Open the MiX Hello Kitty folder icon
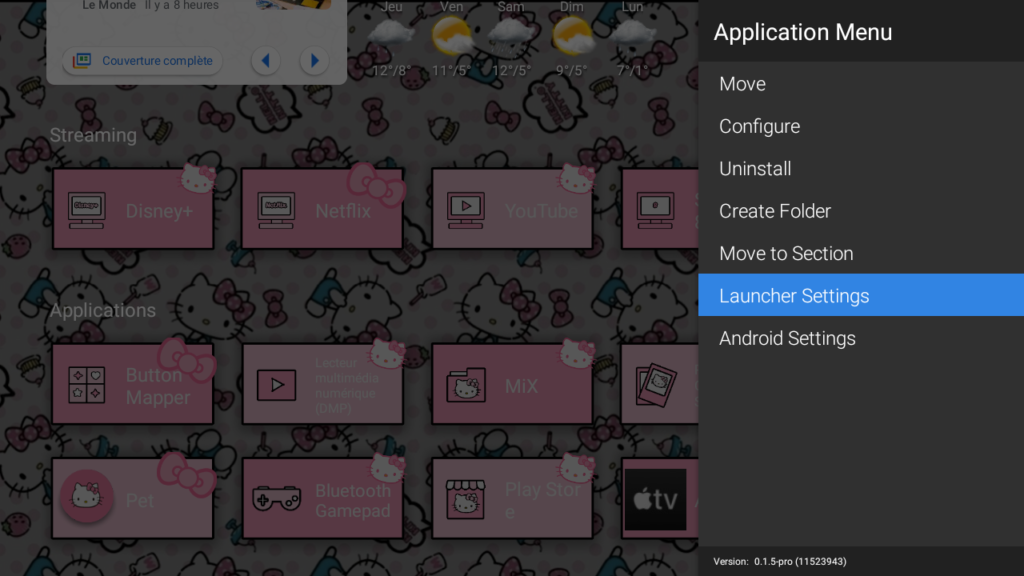This screenshot has height=576, width=1024. (466, 385)
